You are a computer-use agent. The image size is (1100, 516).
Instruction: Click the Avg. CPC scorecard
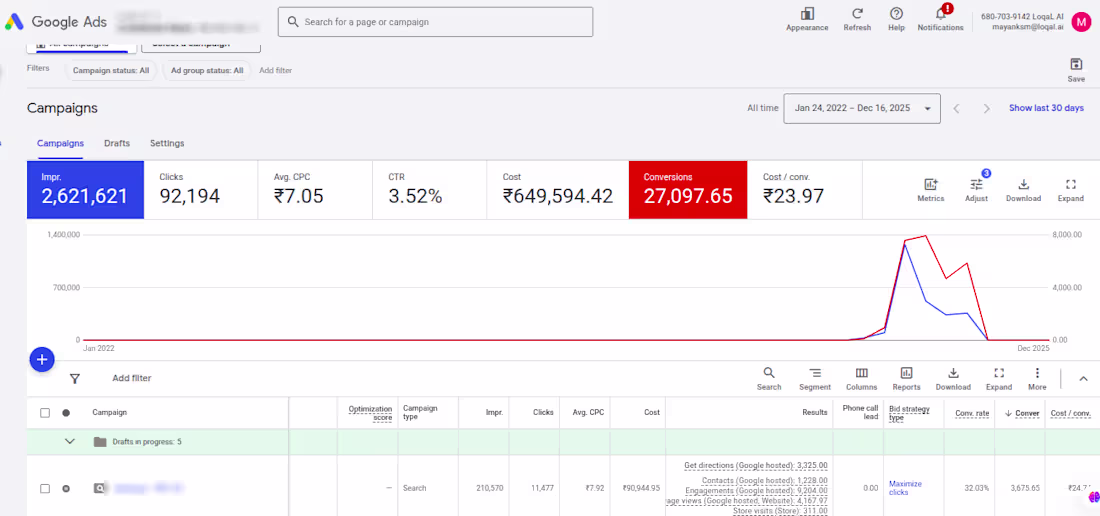click(314, 189)
